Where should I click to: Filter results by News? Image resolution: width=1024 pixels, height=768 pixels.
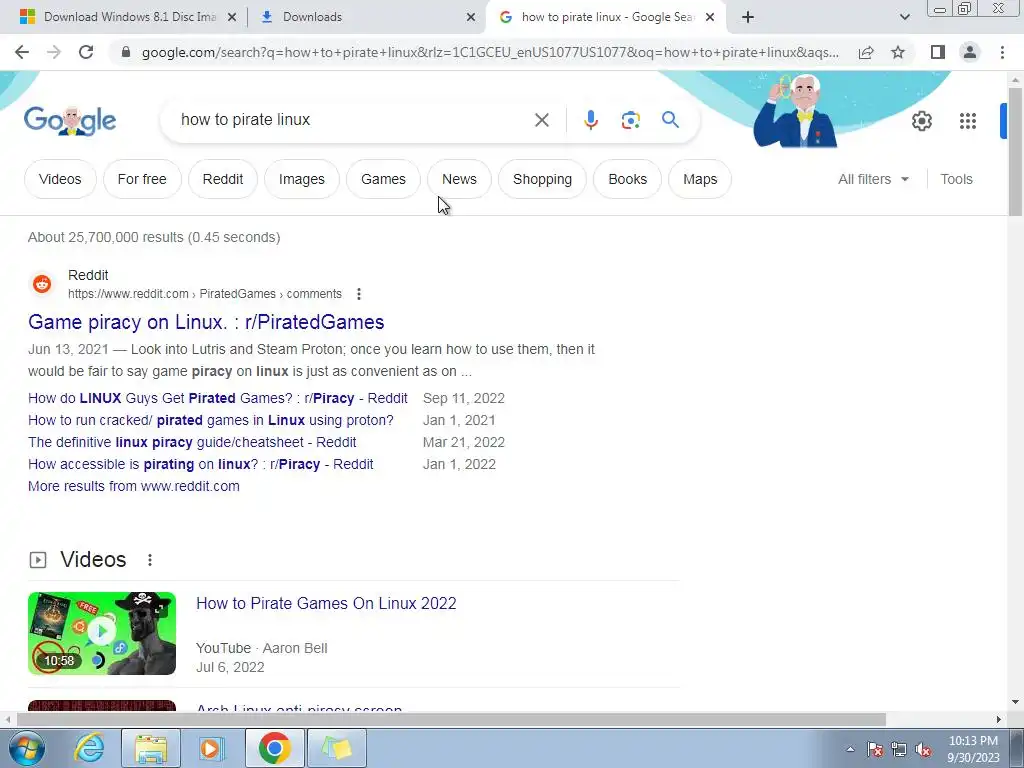coord(459,179)
